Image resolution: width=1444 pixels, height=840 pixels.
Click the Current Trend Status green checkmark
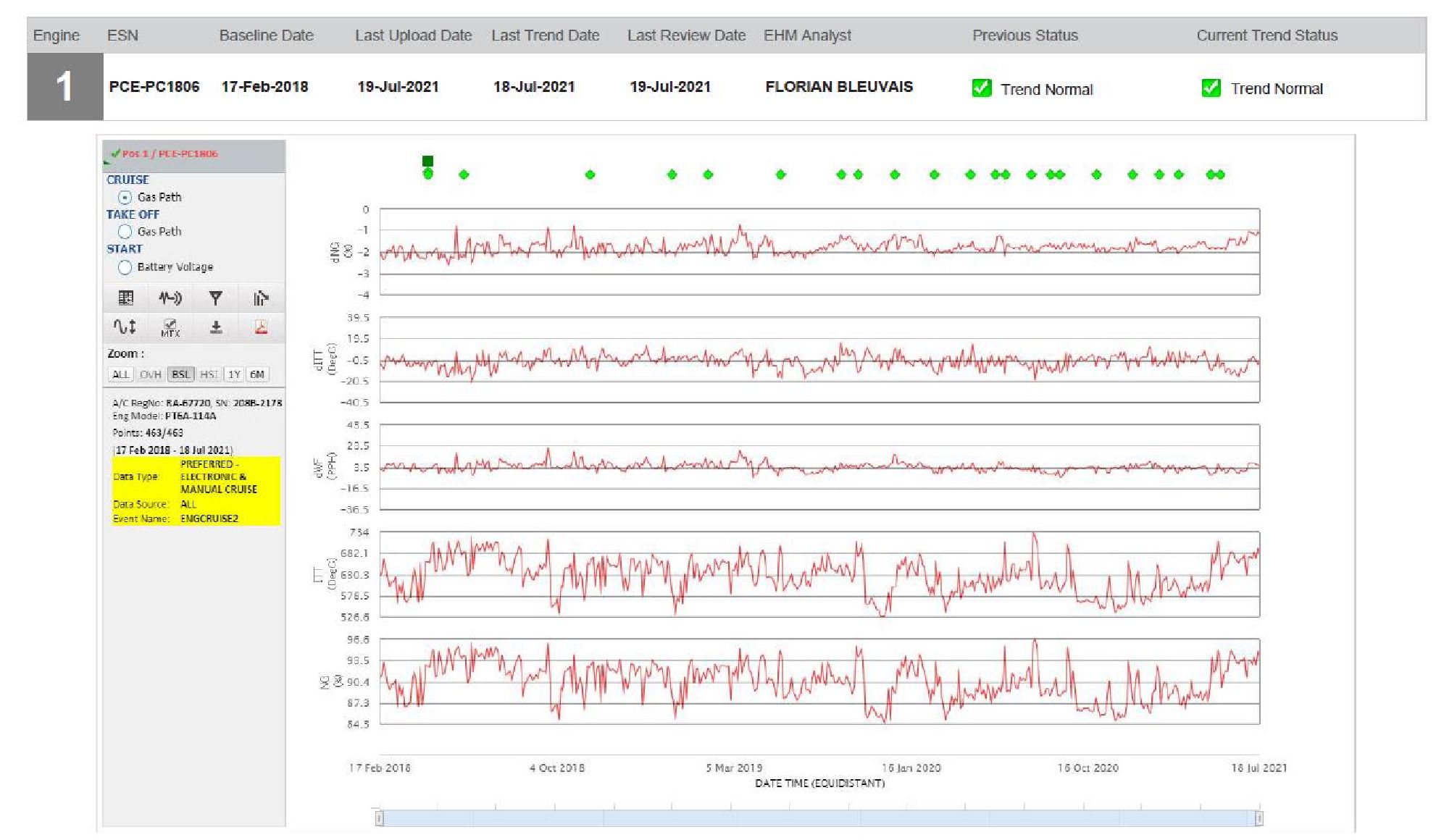[x=1211, y=88]
